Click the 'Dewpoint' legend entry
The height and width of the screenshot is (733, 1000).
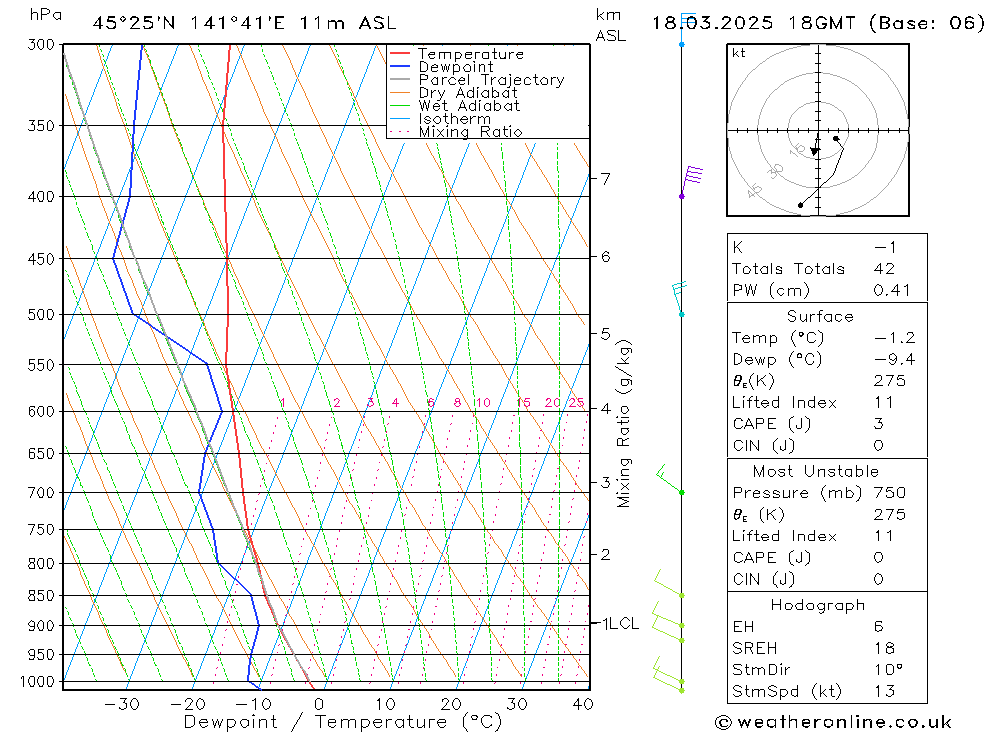(x=456, y=67)
